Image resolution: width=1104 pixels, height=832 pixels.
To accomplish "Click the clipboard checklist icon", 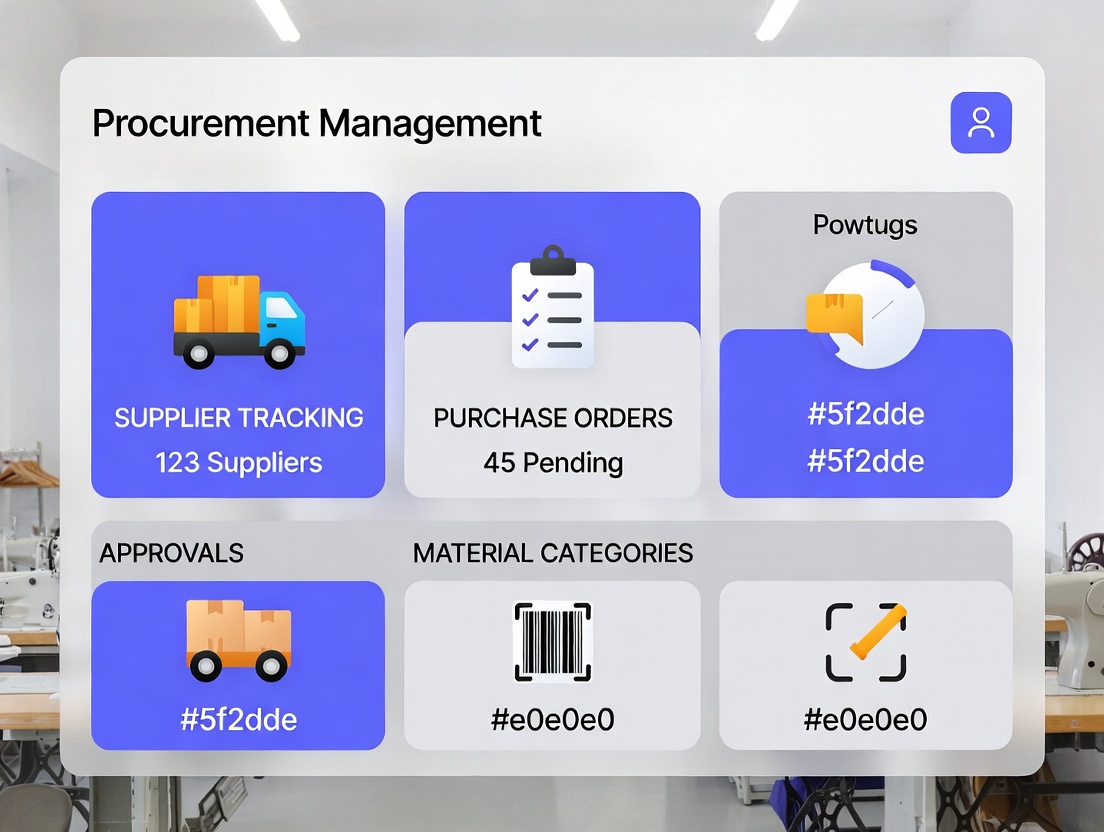I will tap(552, 309).
